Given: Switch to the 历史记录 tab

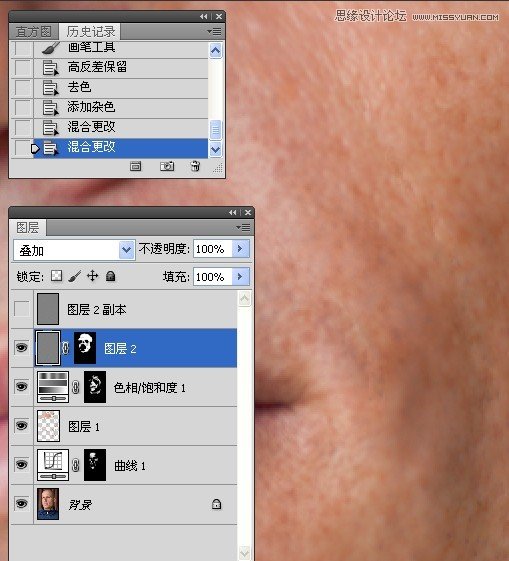Looking at the screenshot, I should point(90,31).
